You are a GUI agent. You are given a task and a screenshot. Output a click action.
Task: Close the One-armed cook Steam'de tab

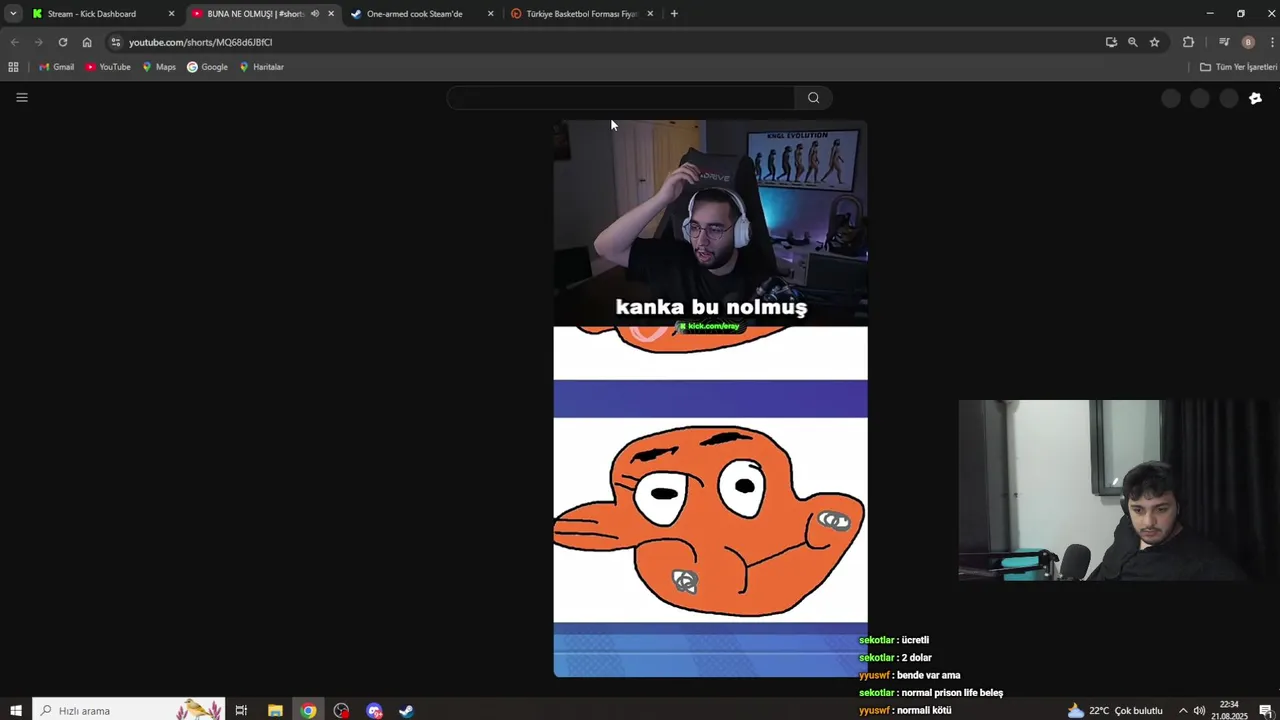point(490,14)
